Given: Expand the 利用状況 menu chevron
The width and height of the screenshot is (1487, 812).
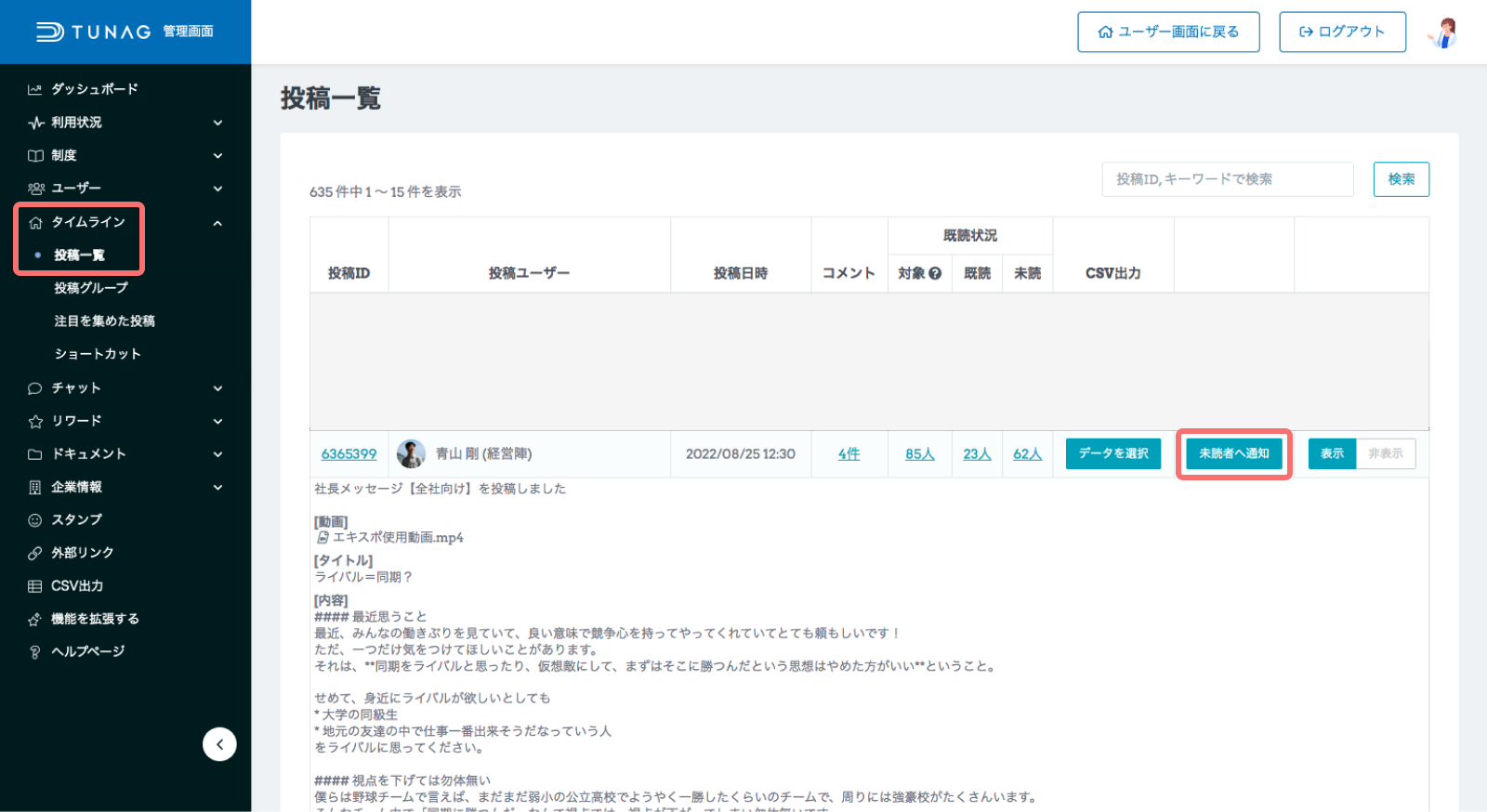Looking at the screenshot, I should [217, 123].
